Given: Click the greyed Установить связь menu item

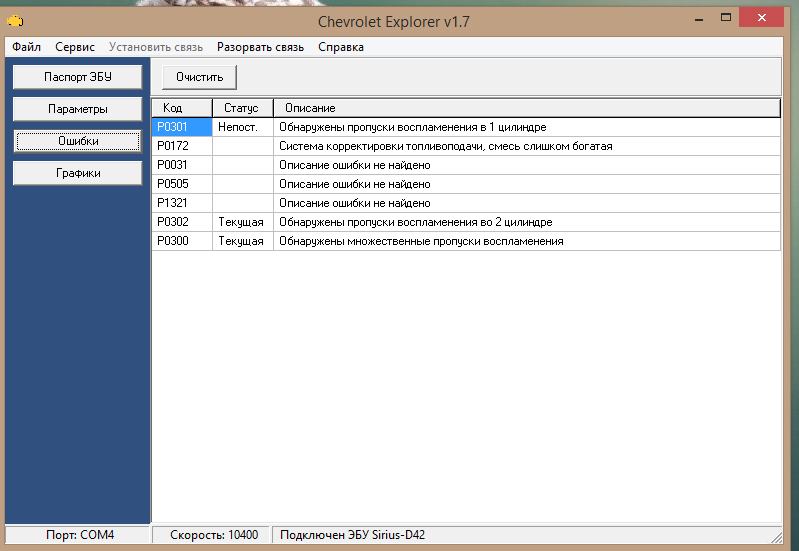Looking at the screenshot, I should [x=156, y=47].
